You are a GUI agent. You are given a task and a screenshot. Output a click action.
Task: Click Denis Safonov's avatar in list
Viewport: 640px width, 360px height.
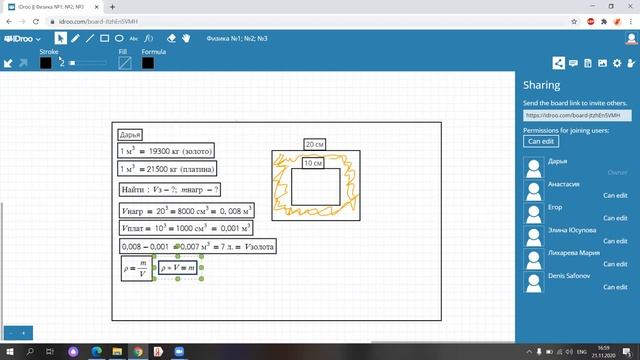[533, 282]
